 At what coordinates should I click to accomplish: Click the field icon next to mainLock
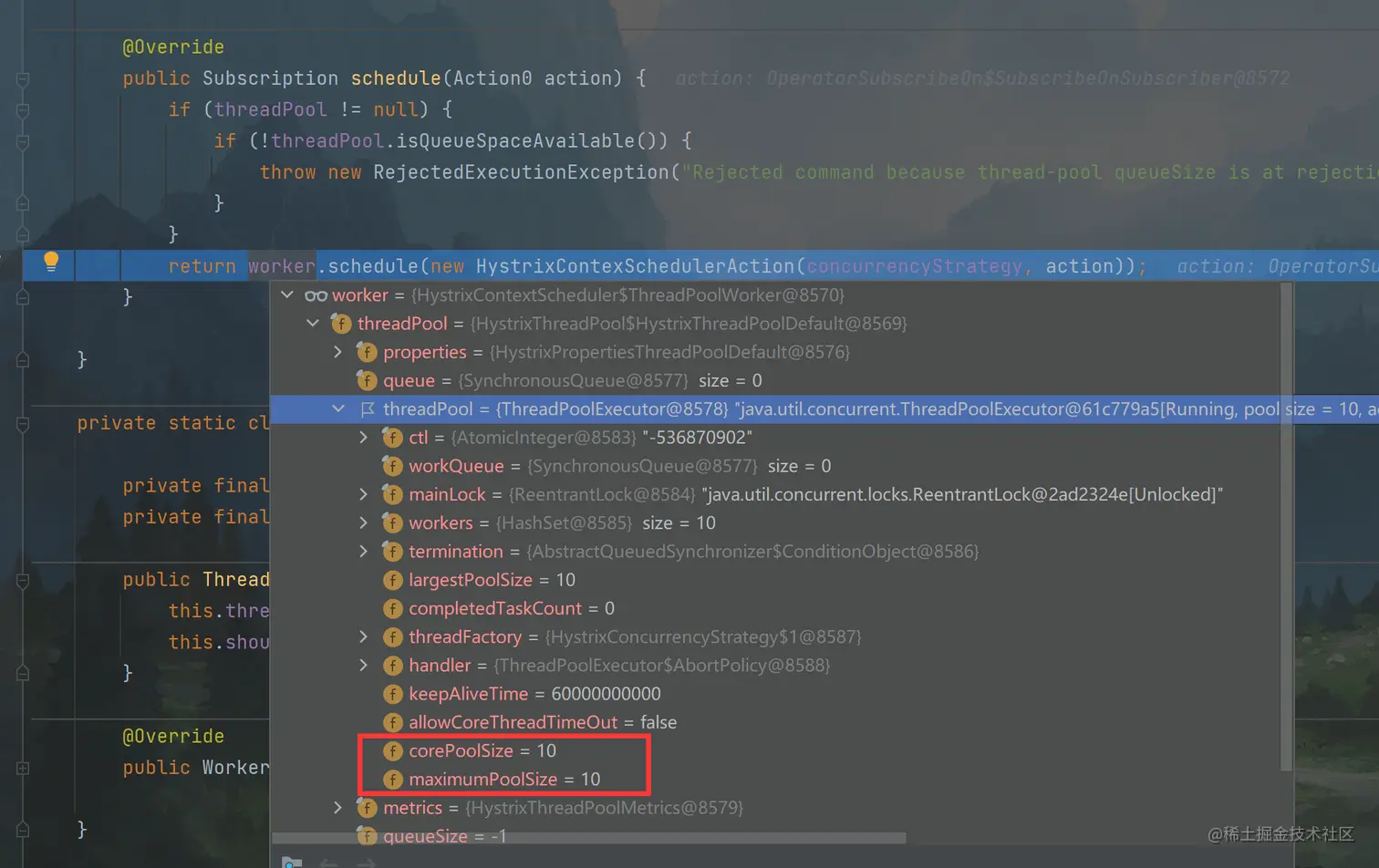click(x=392, y=494)
